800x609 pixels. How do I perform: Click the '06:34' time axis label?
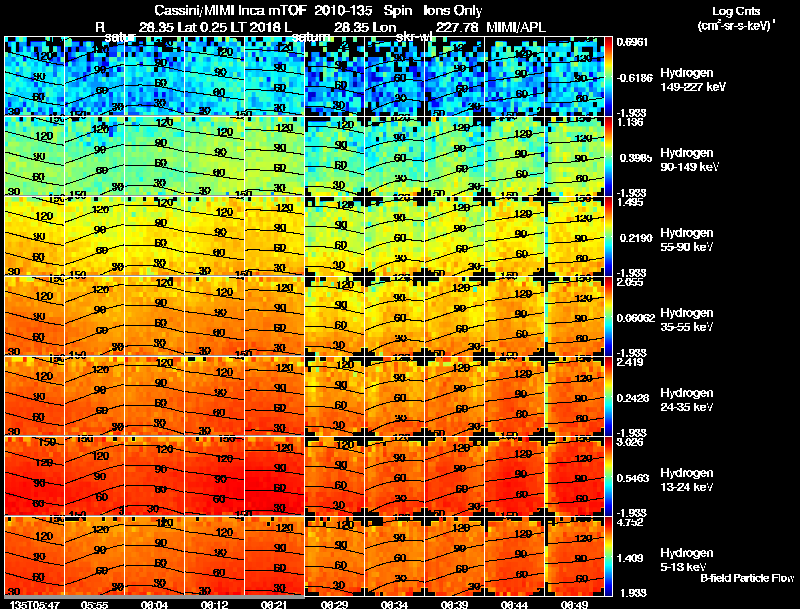(x=394, y=604)
